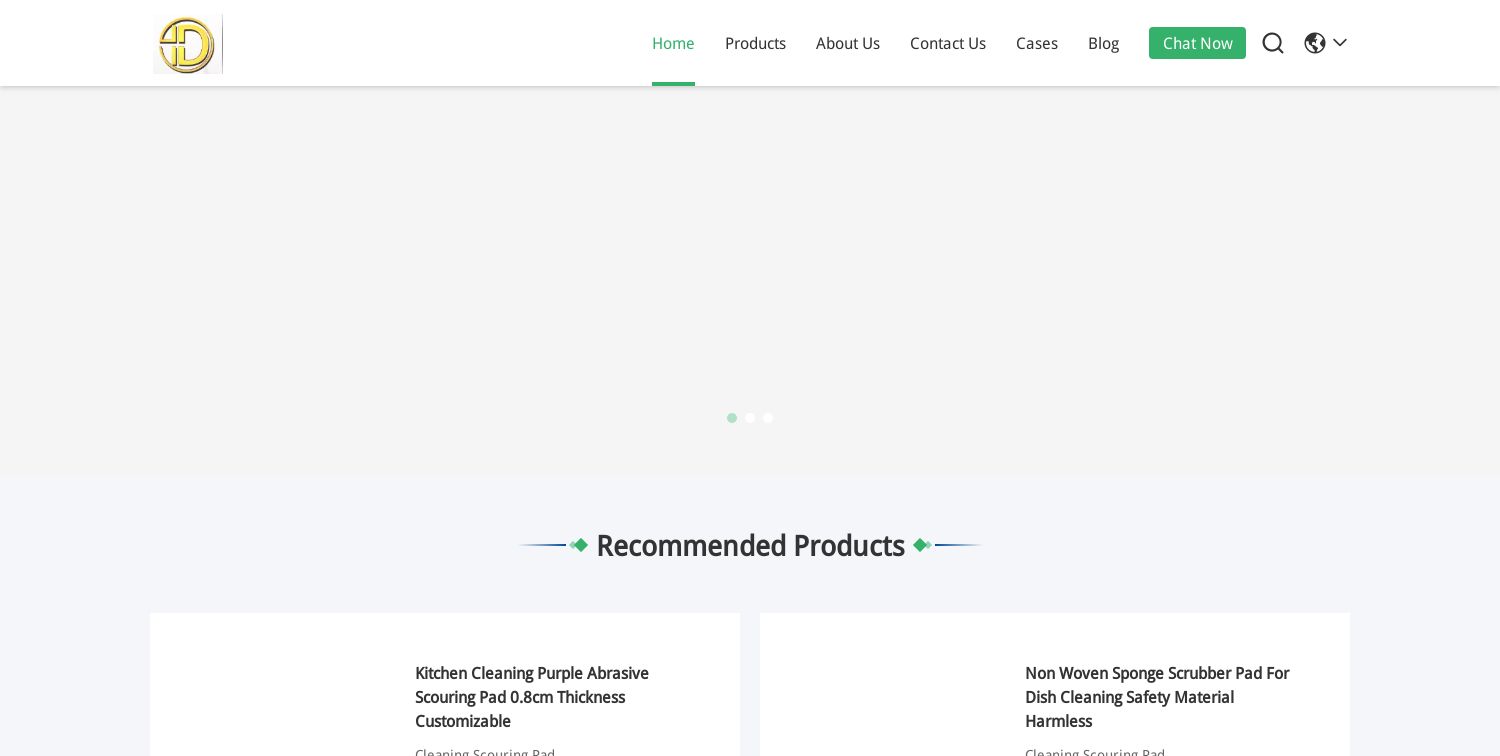Click the company logo
This screenshot has height=756, width=1500.
tap(188, 44)
